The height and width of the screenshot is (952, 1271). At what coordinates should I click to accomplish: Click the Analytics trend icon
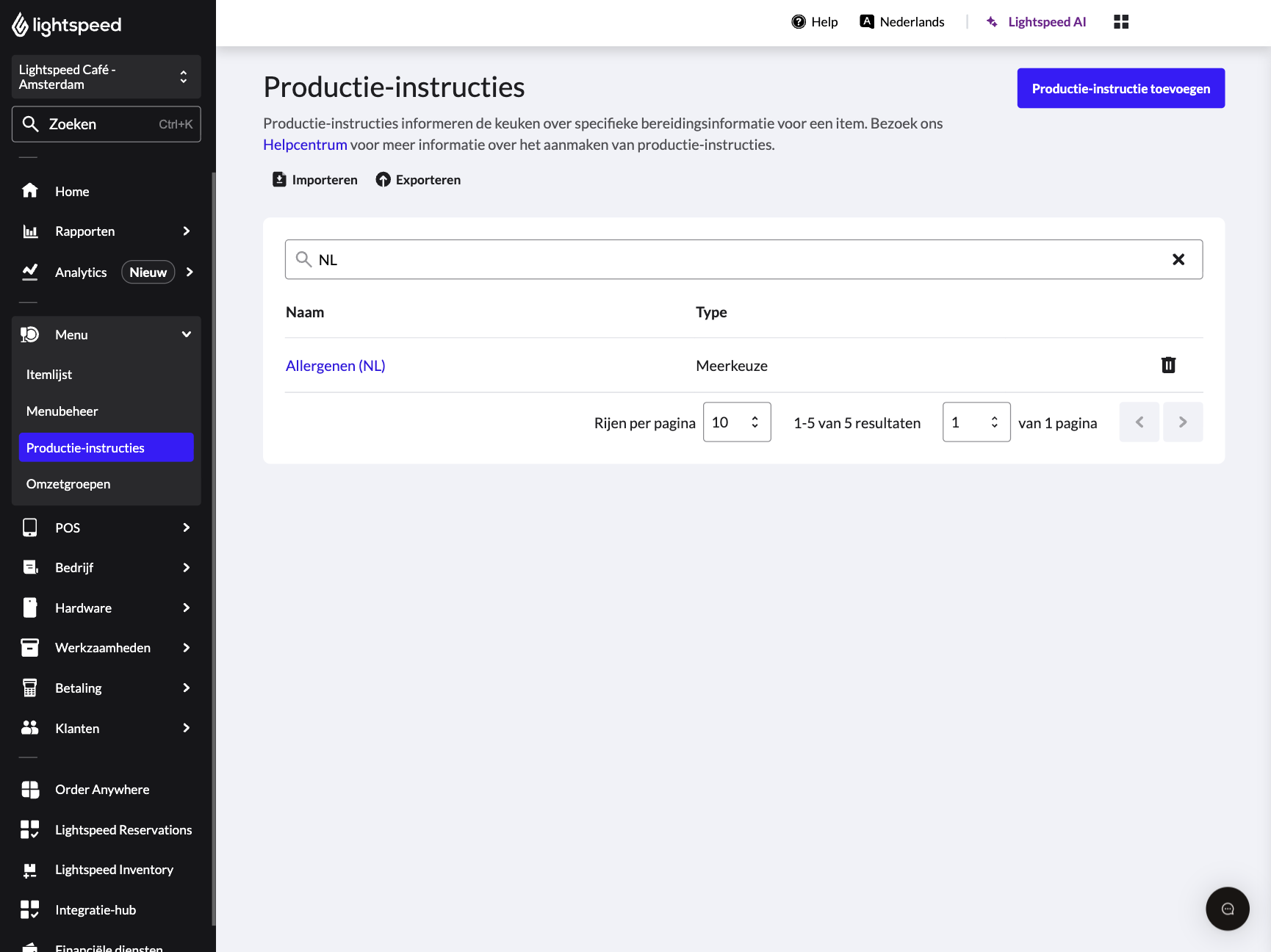[x=29, y=272]
